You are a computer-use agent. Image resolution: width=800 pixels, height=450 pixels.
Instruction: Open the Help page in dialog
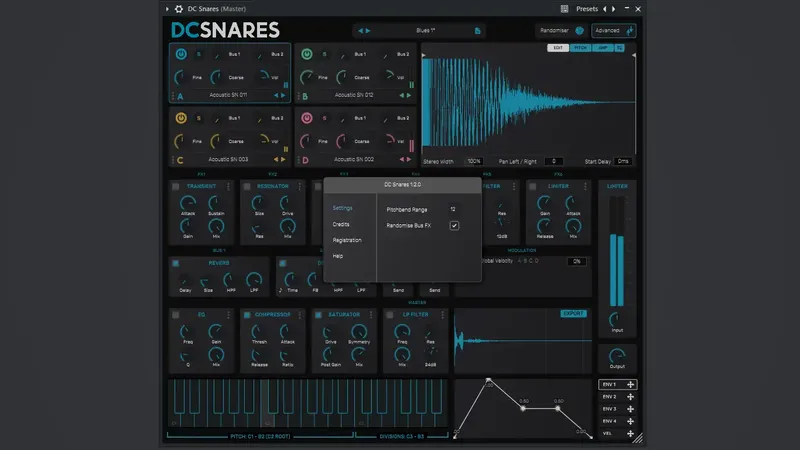click(338, 256)
